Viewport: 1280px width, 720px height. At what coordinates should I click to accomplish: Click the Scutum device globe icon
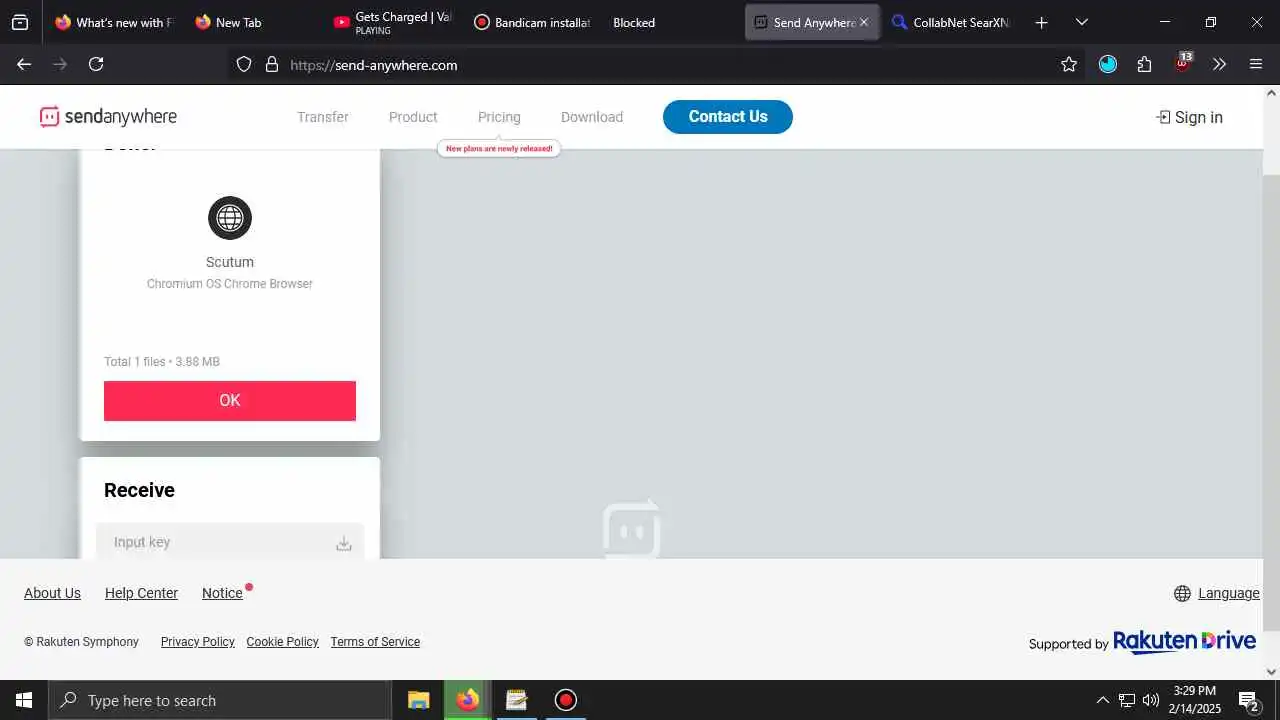click(x=230, y=218)
